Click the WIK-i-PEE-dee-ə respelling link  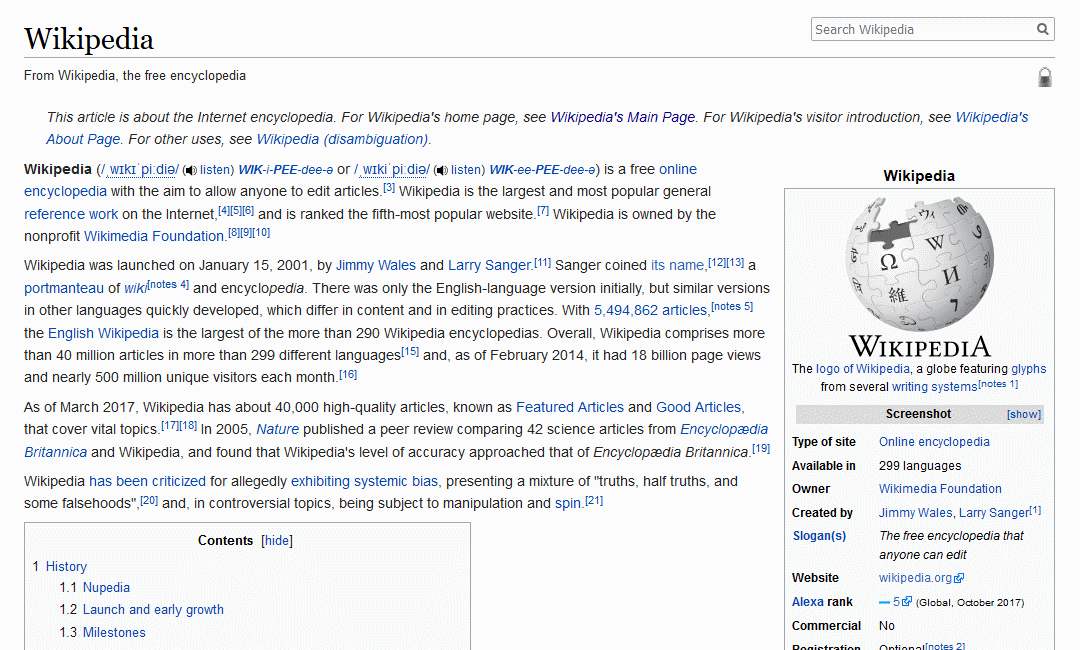pyautogui.click(x=286, y=169)
